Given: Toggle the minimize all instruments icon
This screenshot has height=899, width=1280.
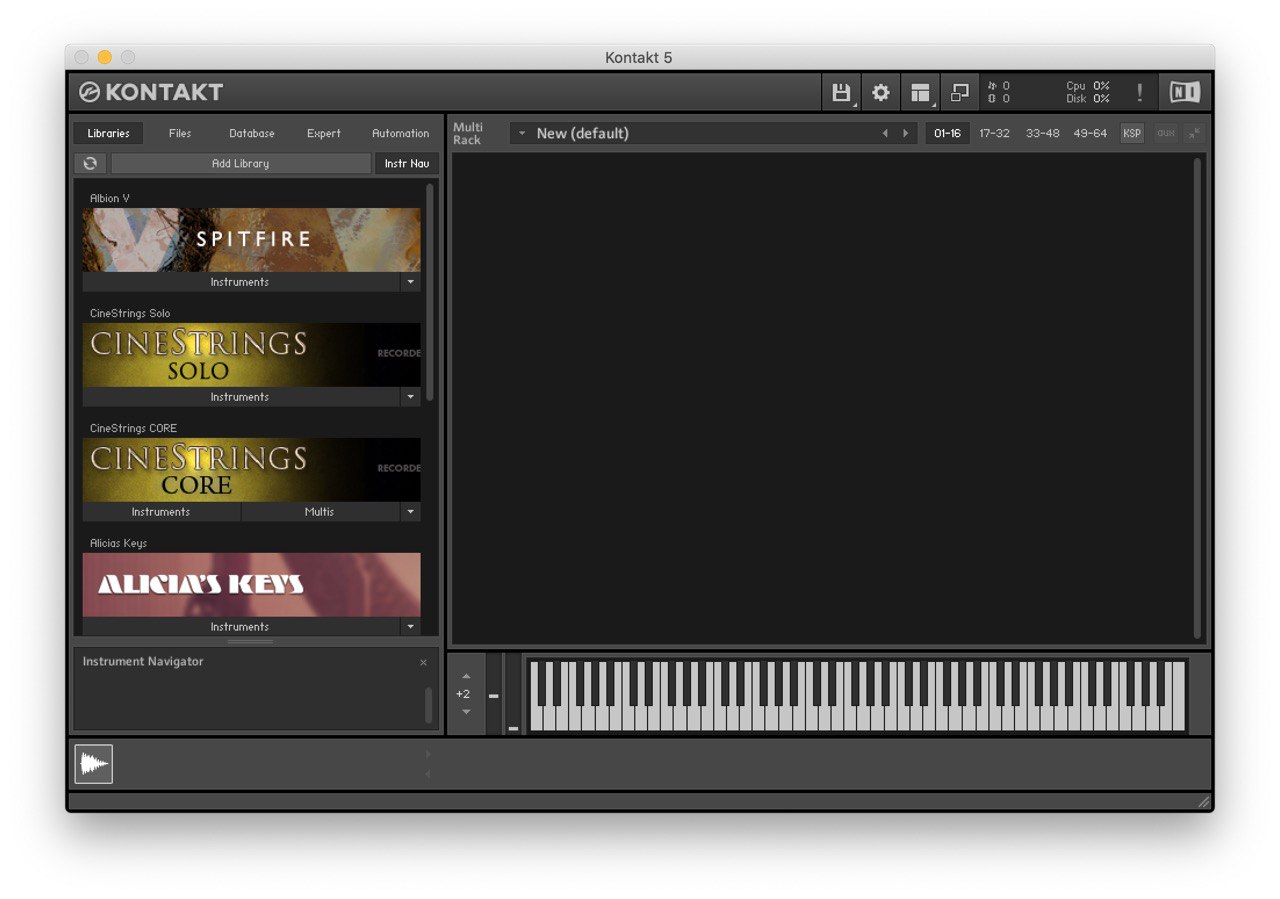Looking at the screenshot, I should coord(1194,133).
